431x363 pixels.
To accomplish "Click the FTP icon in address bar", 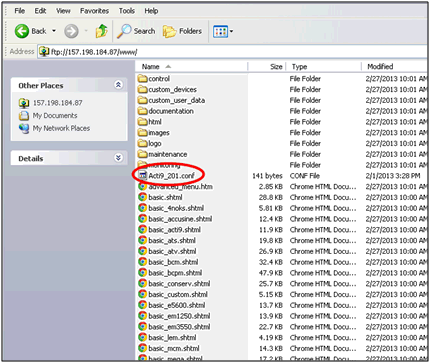I will (44, 52).
